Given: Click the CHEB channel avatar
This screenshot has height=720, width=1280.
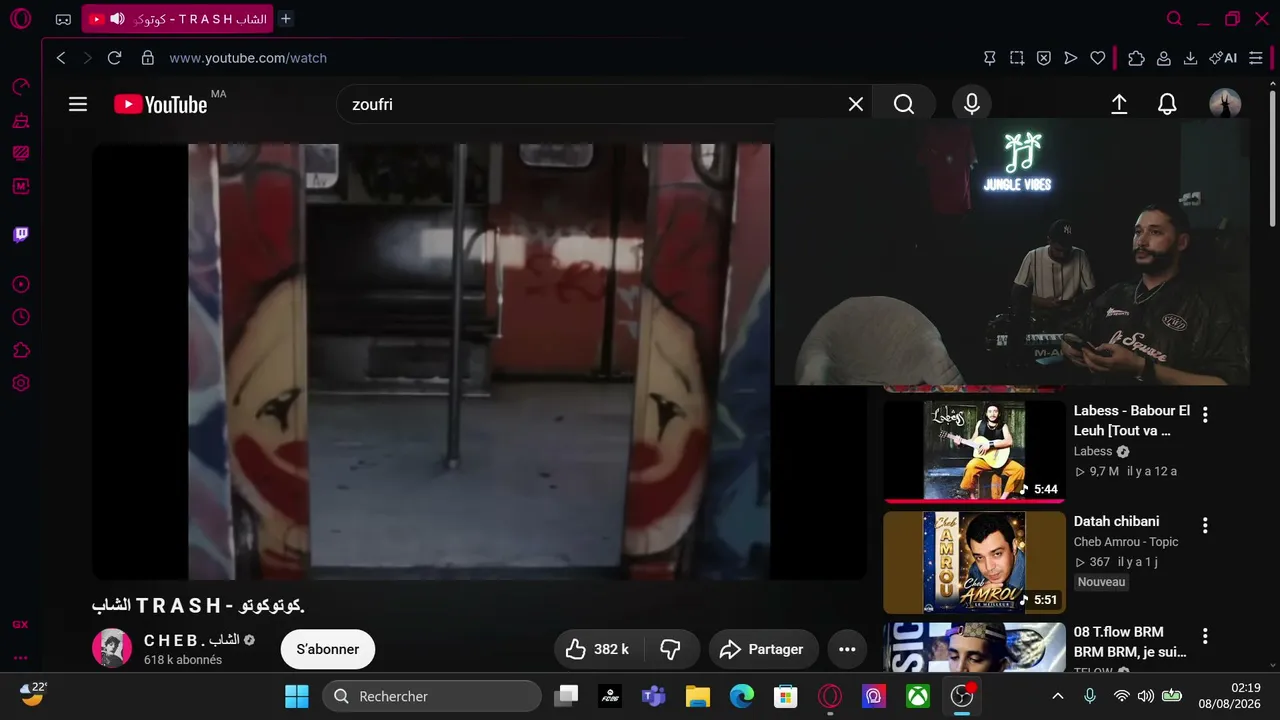Looking at the screenshot, I should point(112,649).
